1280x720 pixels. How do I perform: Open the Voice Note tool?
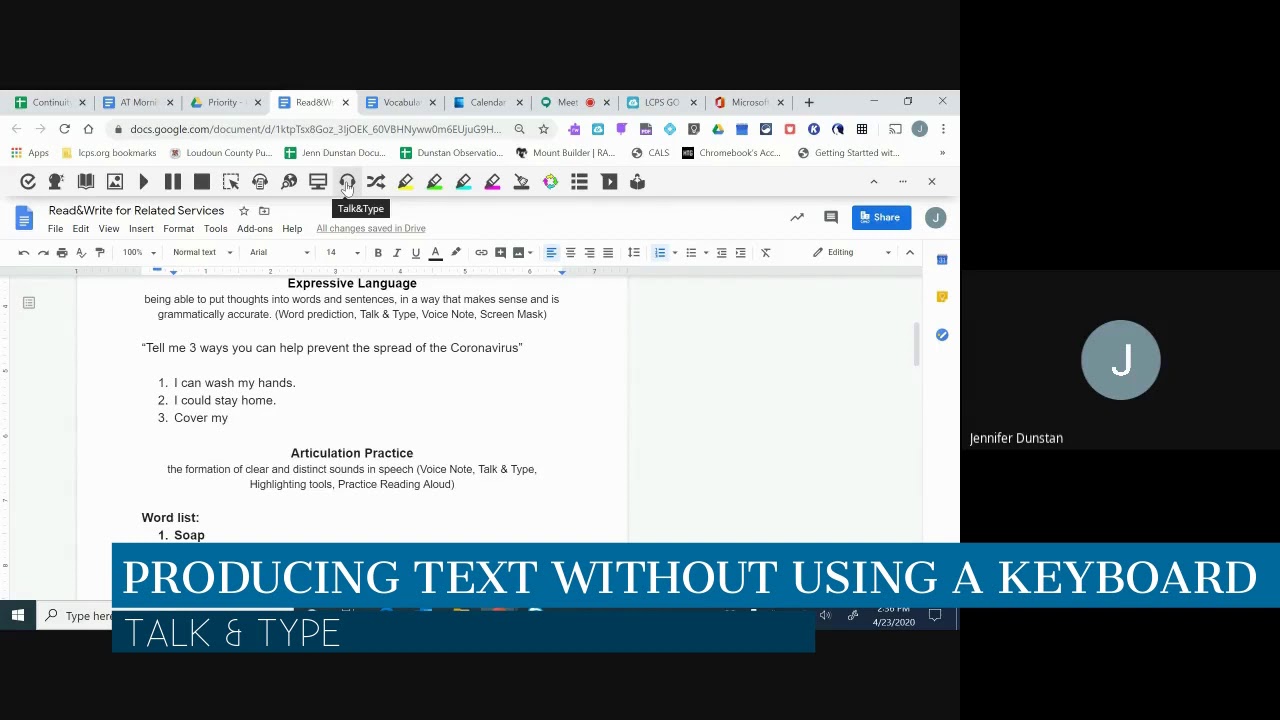[608, 182]
